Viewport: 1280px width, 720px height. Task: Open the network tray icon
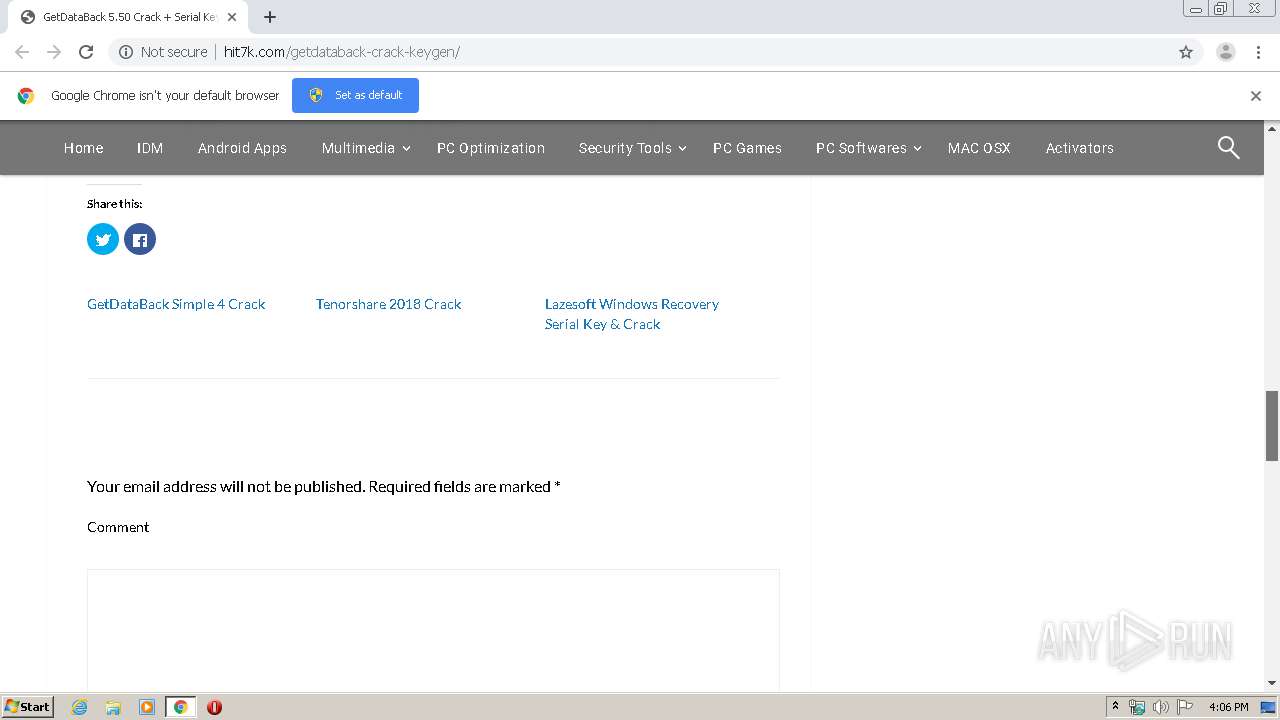pyautogui.click(x=1137, y=707)
